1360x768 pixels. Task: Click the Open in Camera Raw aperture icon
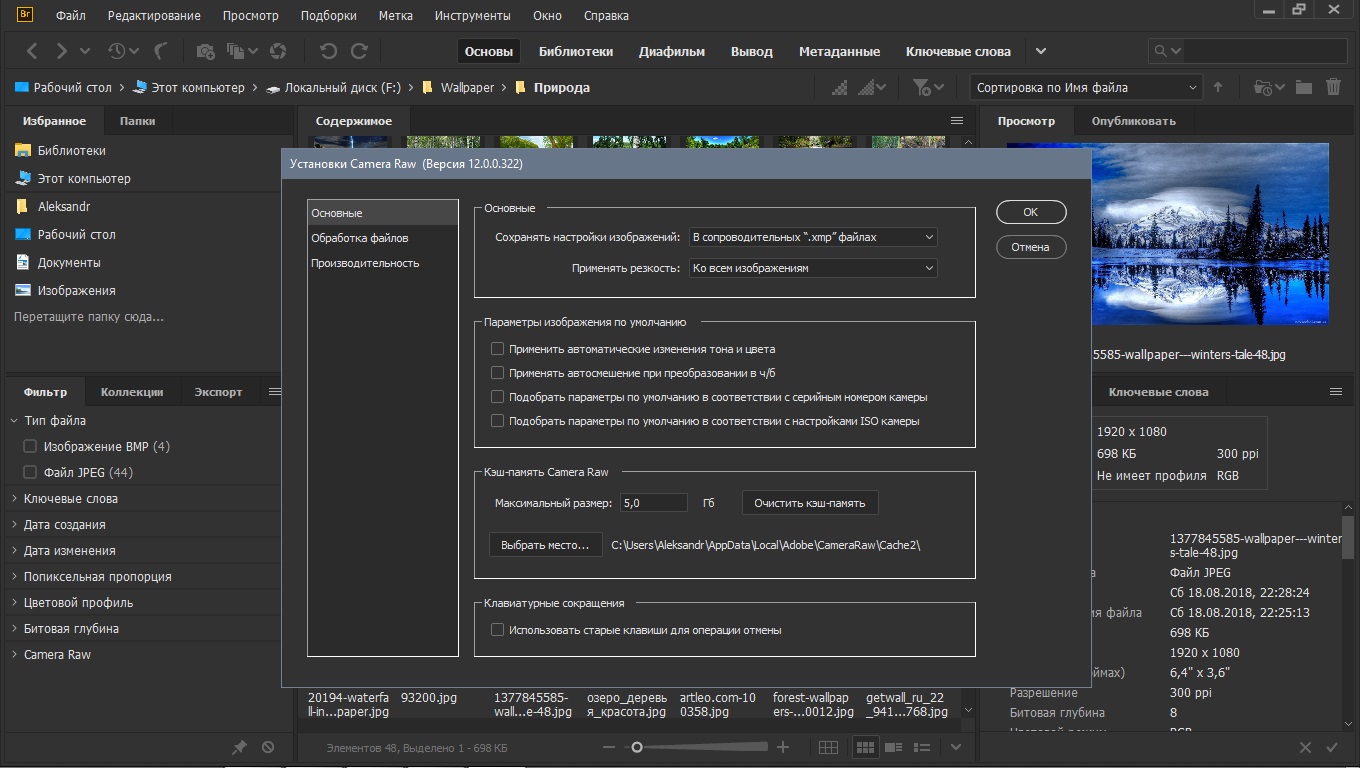click(279, 51)
